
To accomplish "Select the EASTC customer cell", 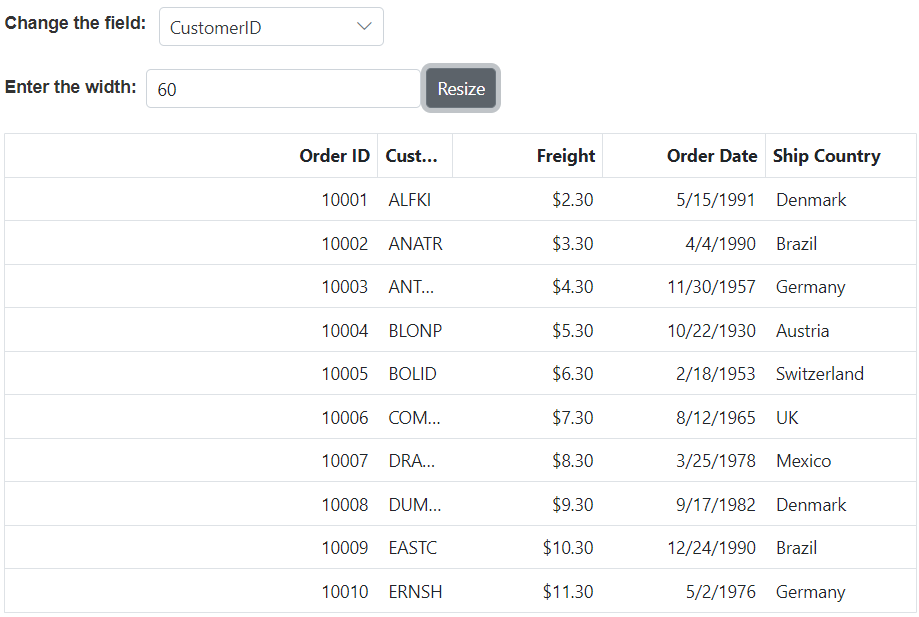I will tap(412, 548).
